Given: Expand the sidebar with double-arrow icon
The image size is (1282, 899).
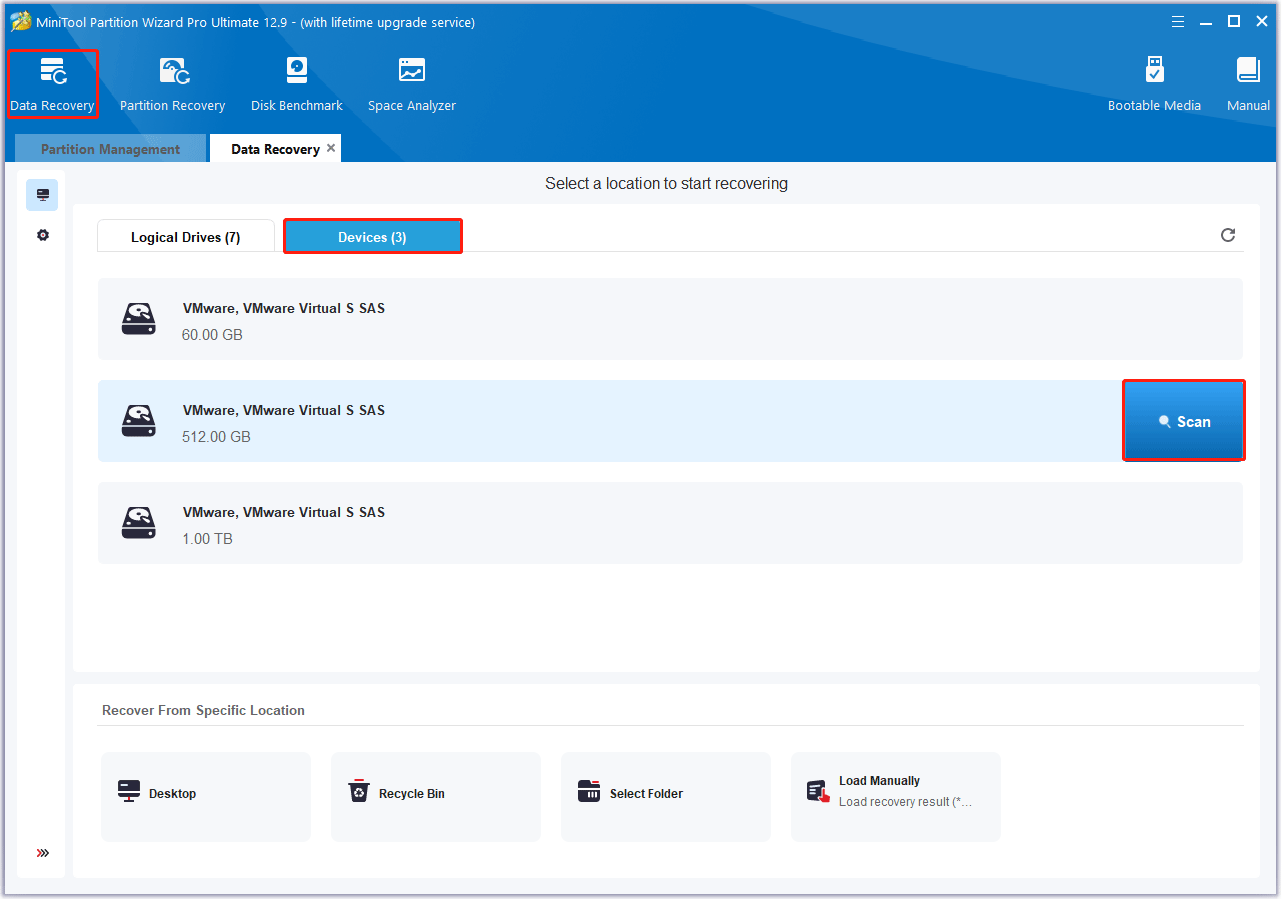Looking at the screenshot, I should [42, 853].
